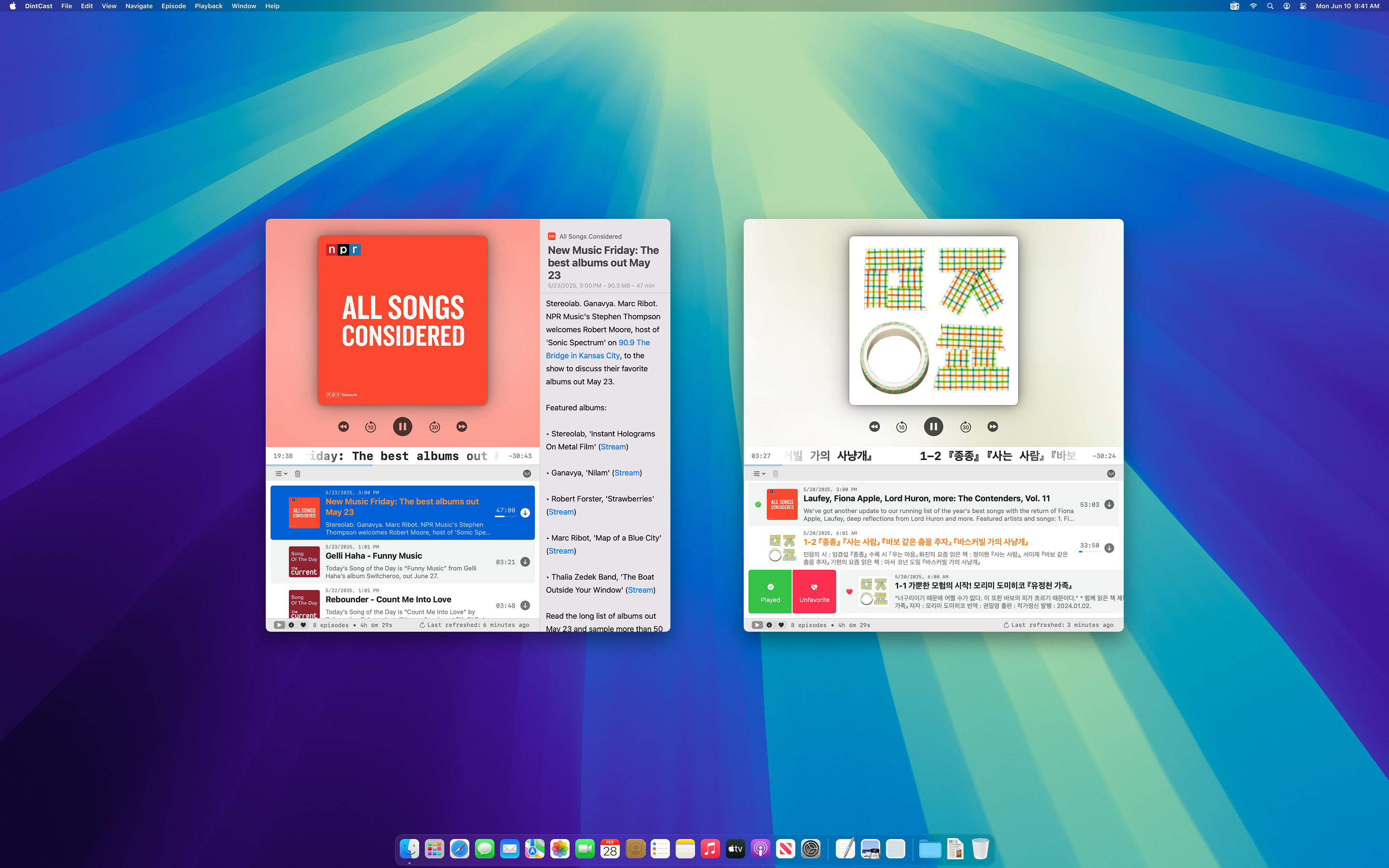The image size is (1389, 868).
Task: Seek in left window playback progress bar
Action: (x=402, y=464)
